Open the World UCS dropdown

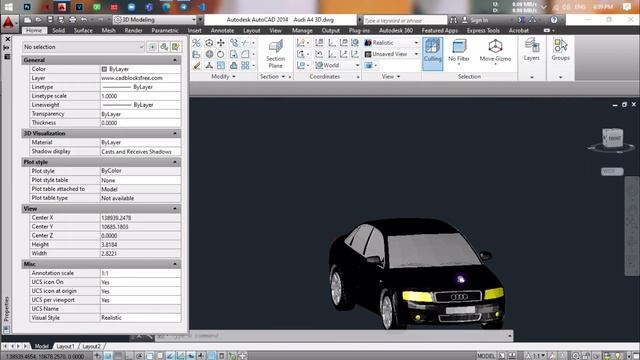pos(337,65)
